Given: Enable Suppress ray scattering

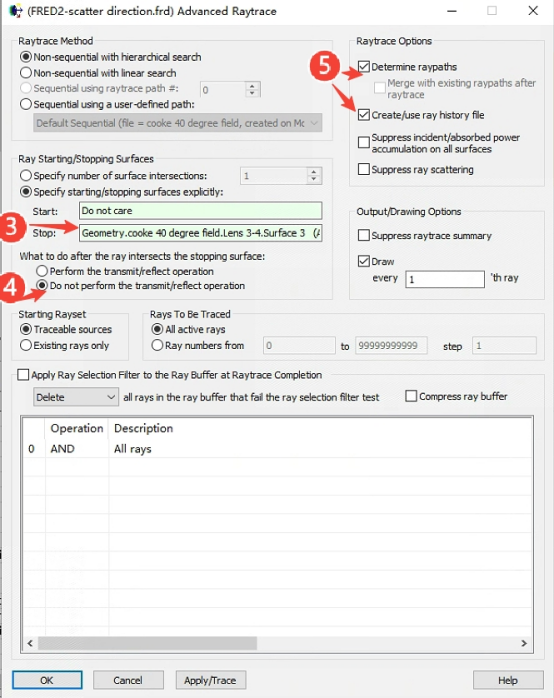Looking at the screenshot, I should click(x=364, y=169).
